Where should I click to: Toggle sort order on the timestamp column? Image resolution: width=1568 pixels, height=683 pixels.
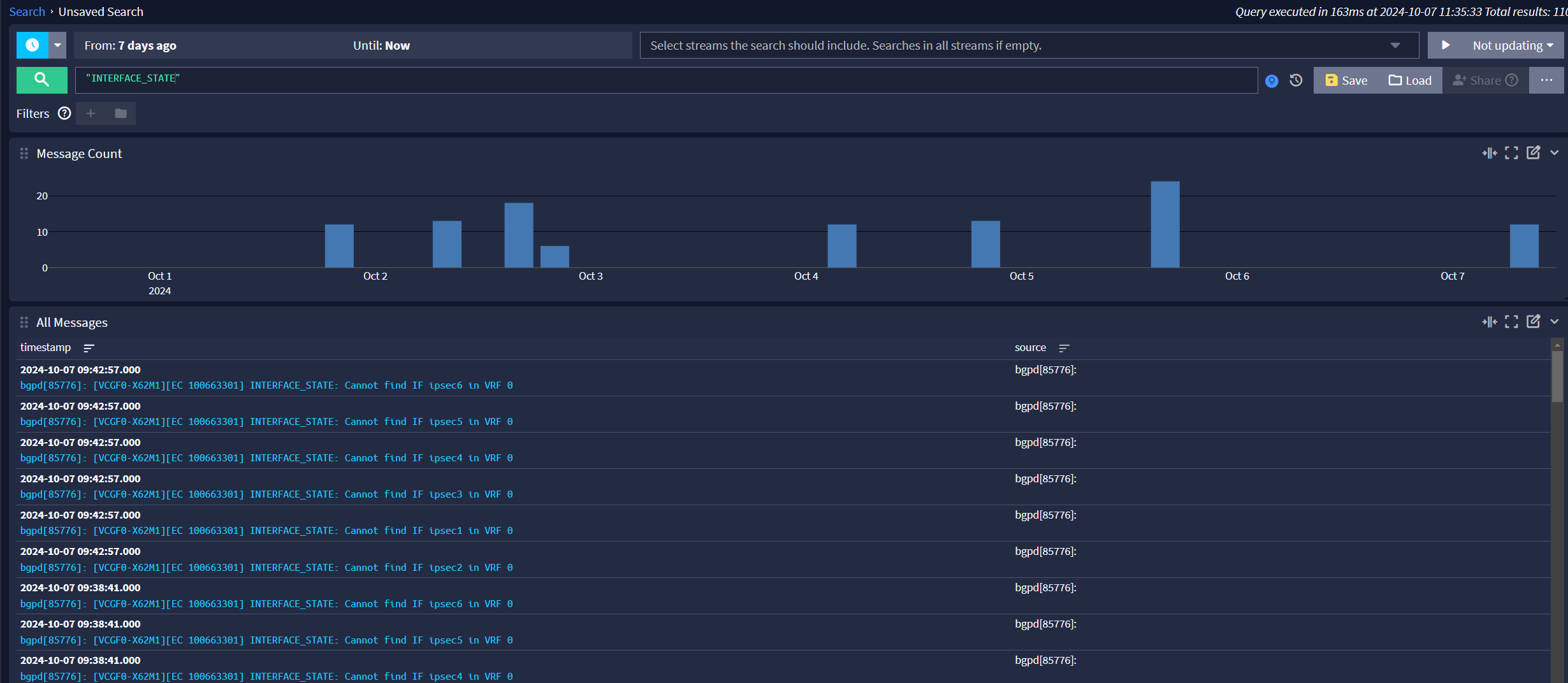tap(89, 348)
